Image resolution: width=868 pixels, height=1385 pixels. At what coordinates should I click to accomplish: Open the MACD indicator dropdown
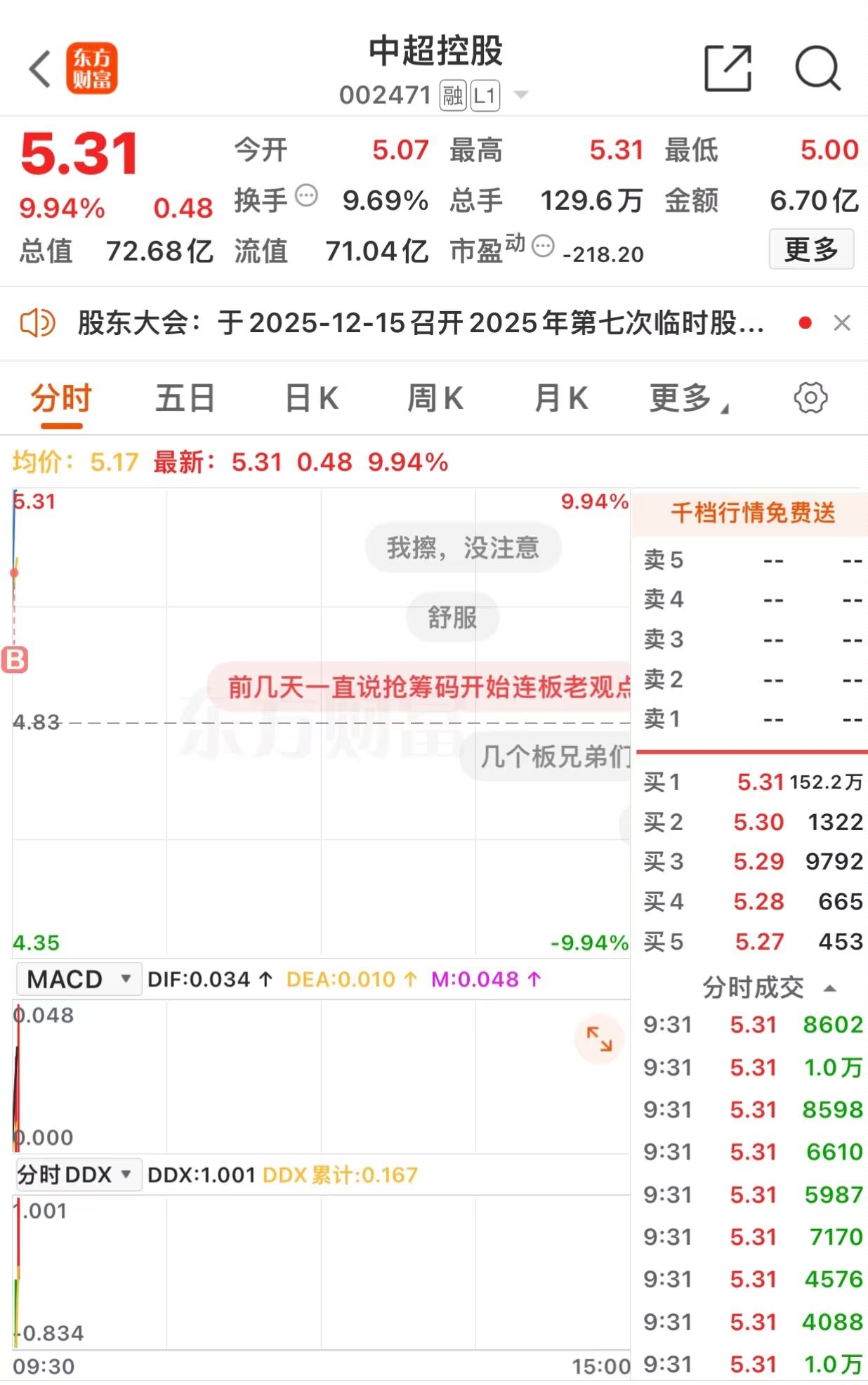point(79,979)
